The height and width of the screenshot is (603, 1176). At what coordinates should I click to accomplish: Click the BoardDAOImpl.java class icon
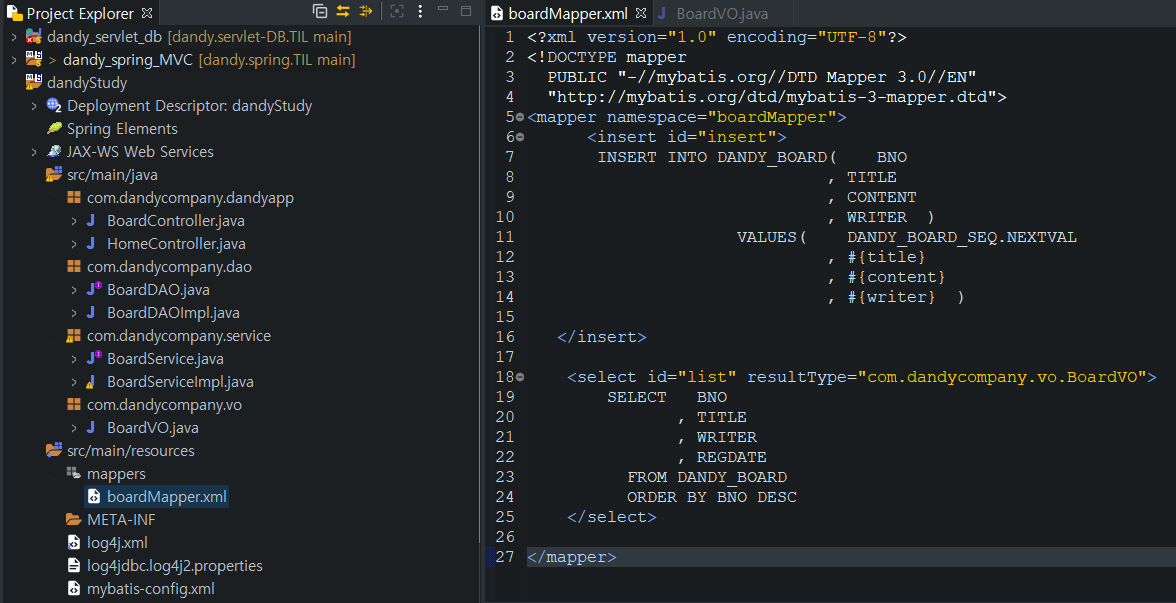[x=92, y=313]
